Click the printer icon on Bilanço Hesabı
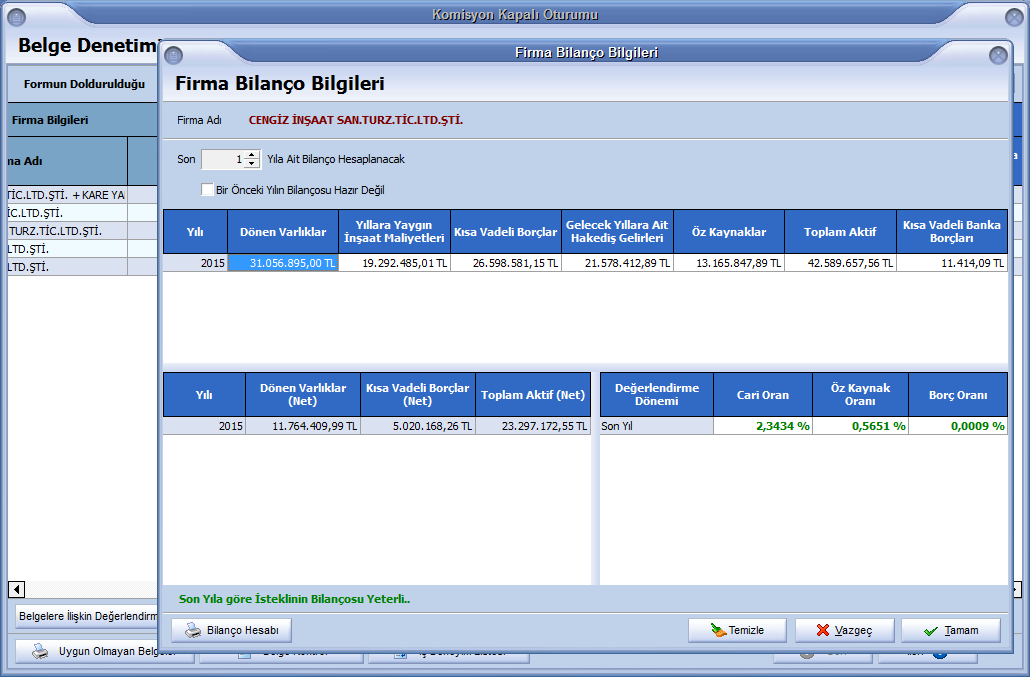The image size is (1030, 677). click(x=192, y=631)
